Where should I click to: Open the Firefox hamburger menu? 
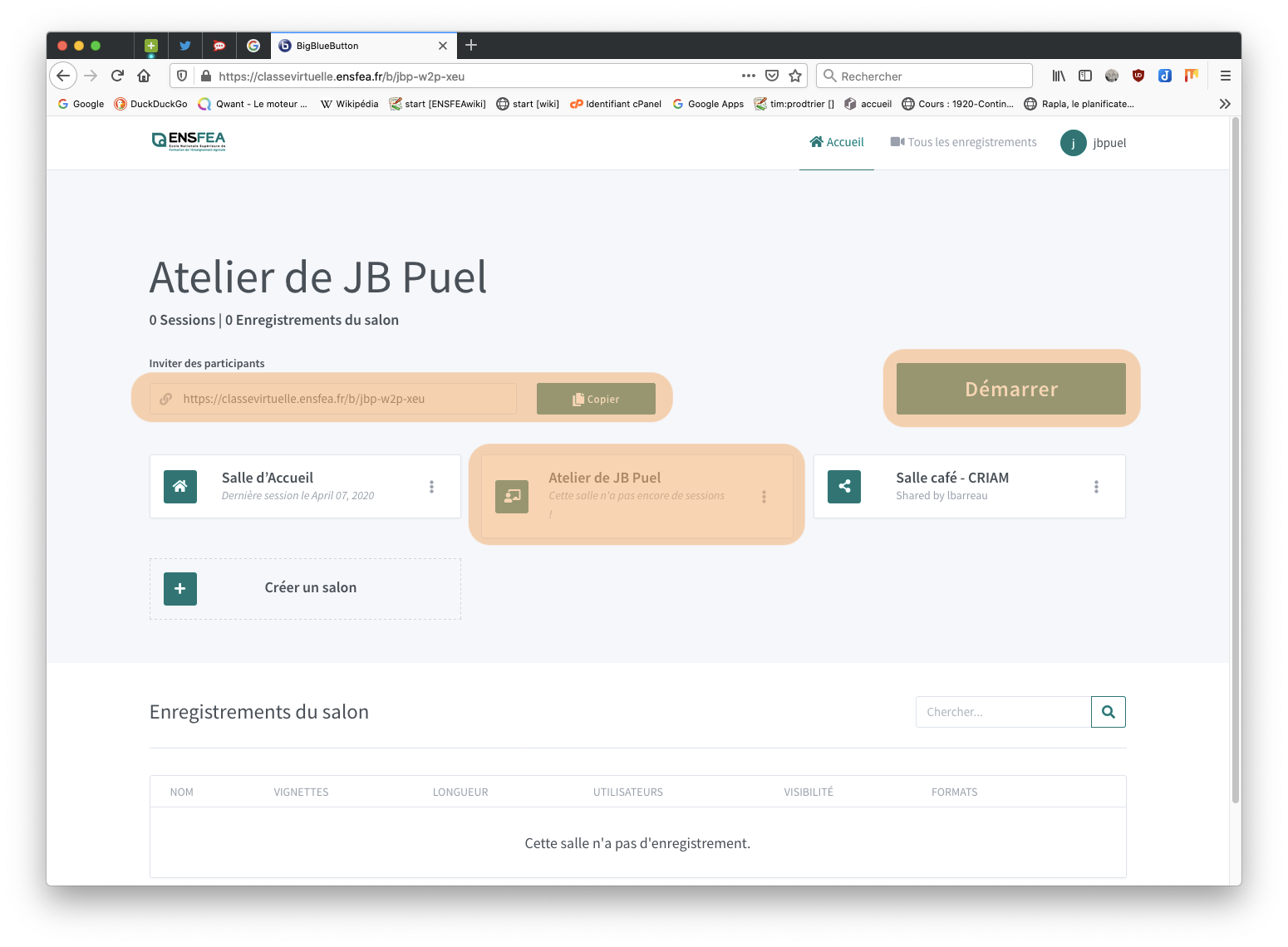(x=1225, y=76)
